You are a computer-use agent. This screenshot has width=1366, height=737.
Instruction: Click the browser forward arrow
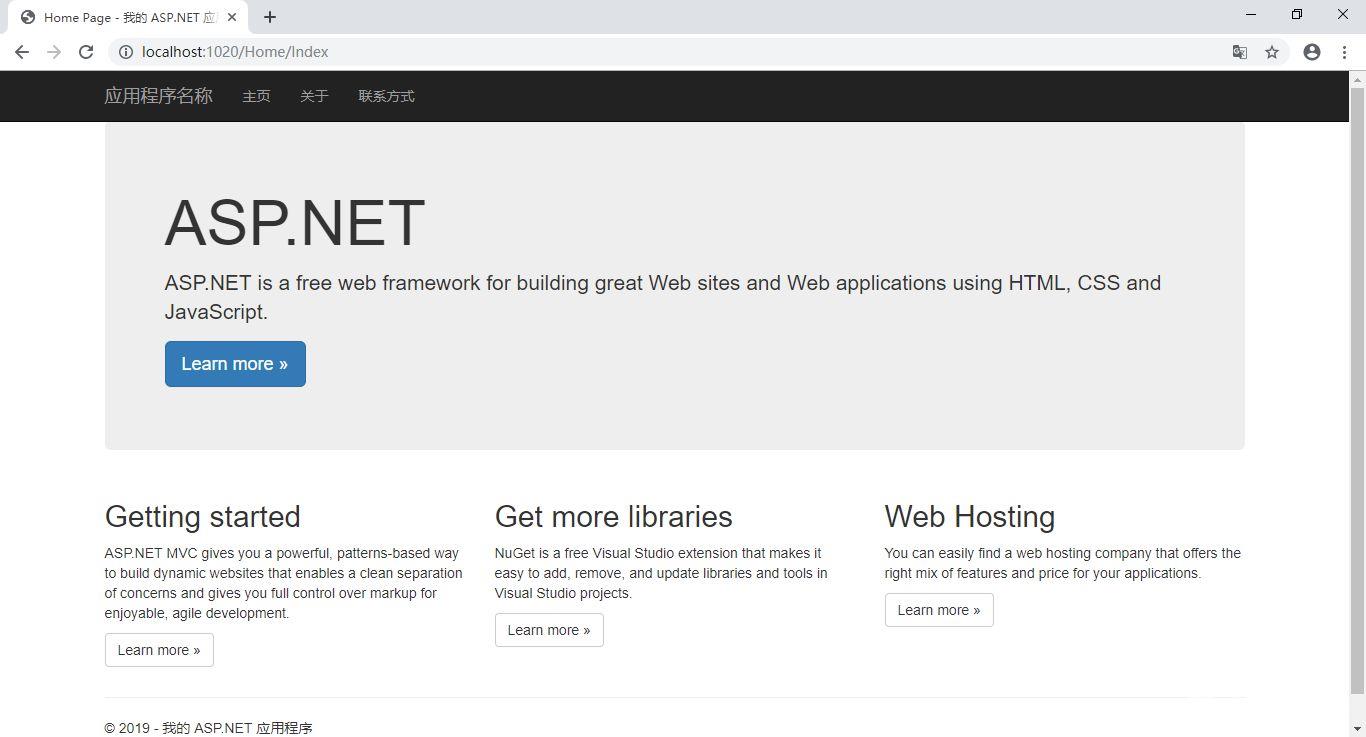[54, 52]
